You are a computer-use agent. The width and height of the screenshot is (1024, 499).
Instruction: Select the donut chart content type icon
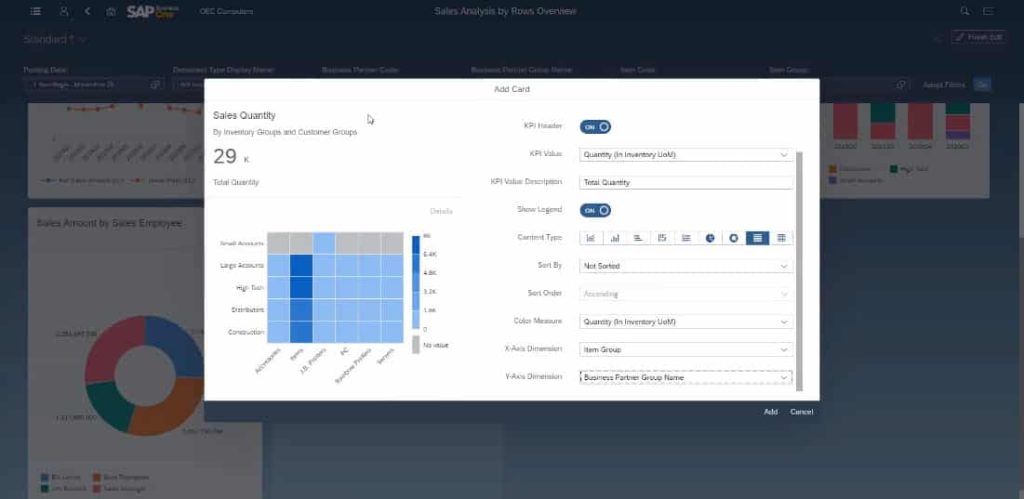tap(733, 238)
